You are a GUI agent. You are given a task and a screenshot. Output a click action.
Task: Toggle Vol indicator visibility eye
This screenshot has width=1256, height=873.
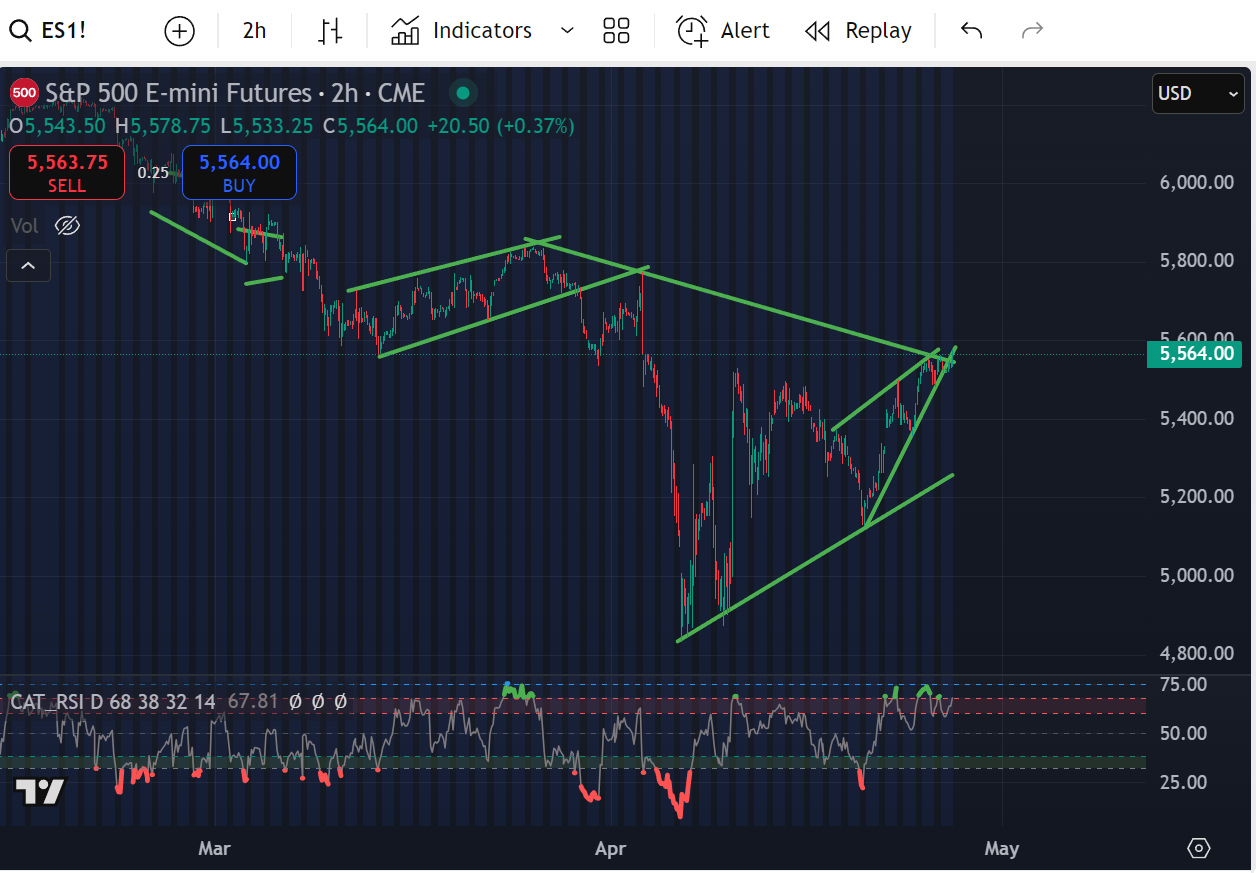(67, 226)
